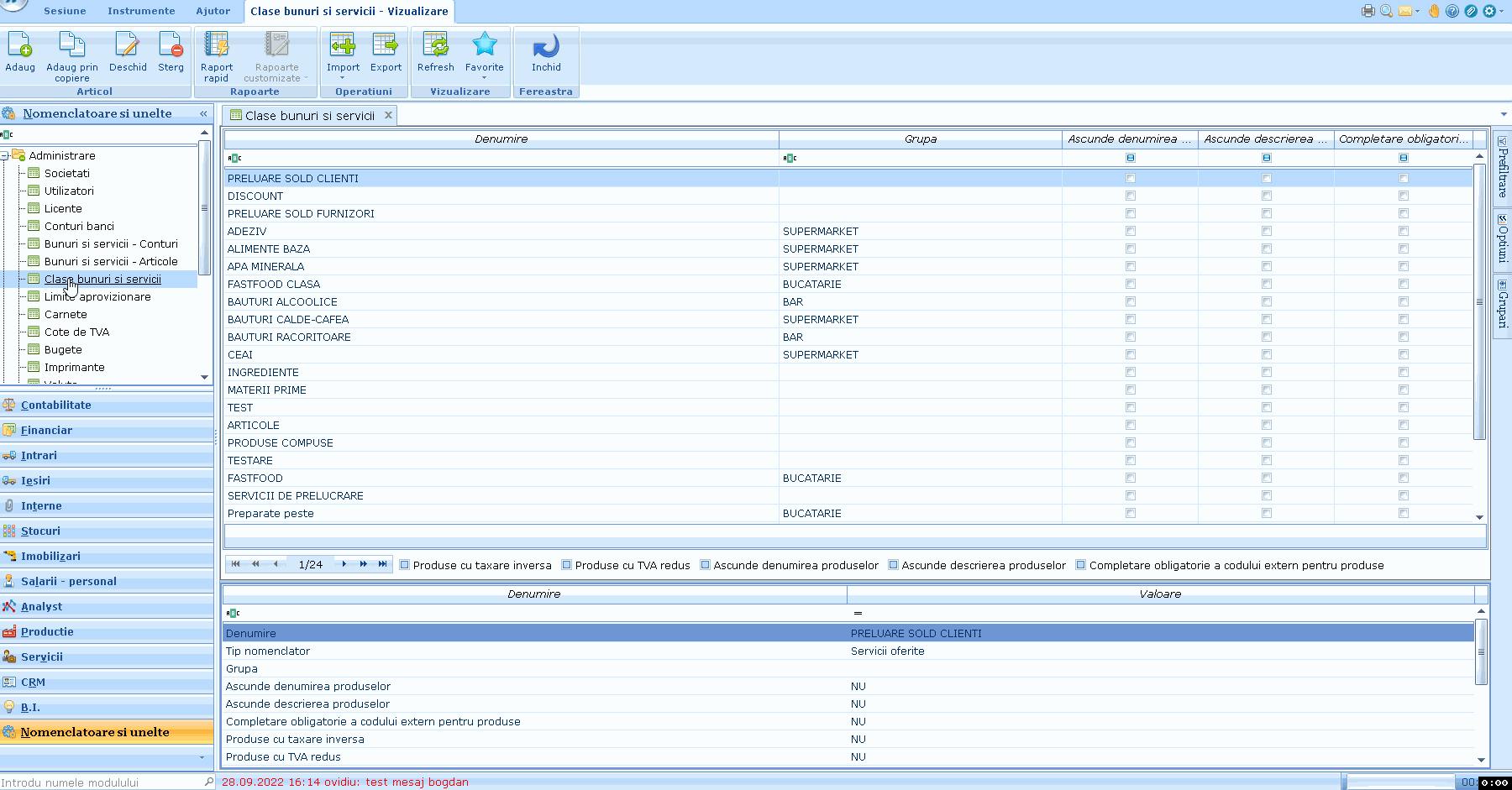Open Rapoarte customizate icon
The image size is (1512, 790).
(276, 44)
